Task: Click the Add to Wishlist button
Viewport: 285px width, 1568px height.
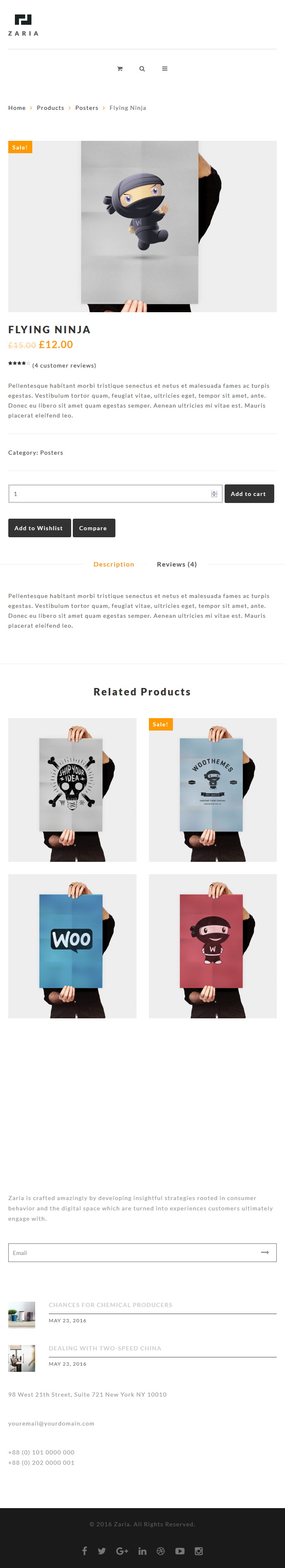Action: [39, 528]
